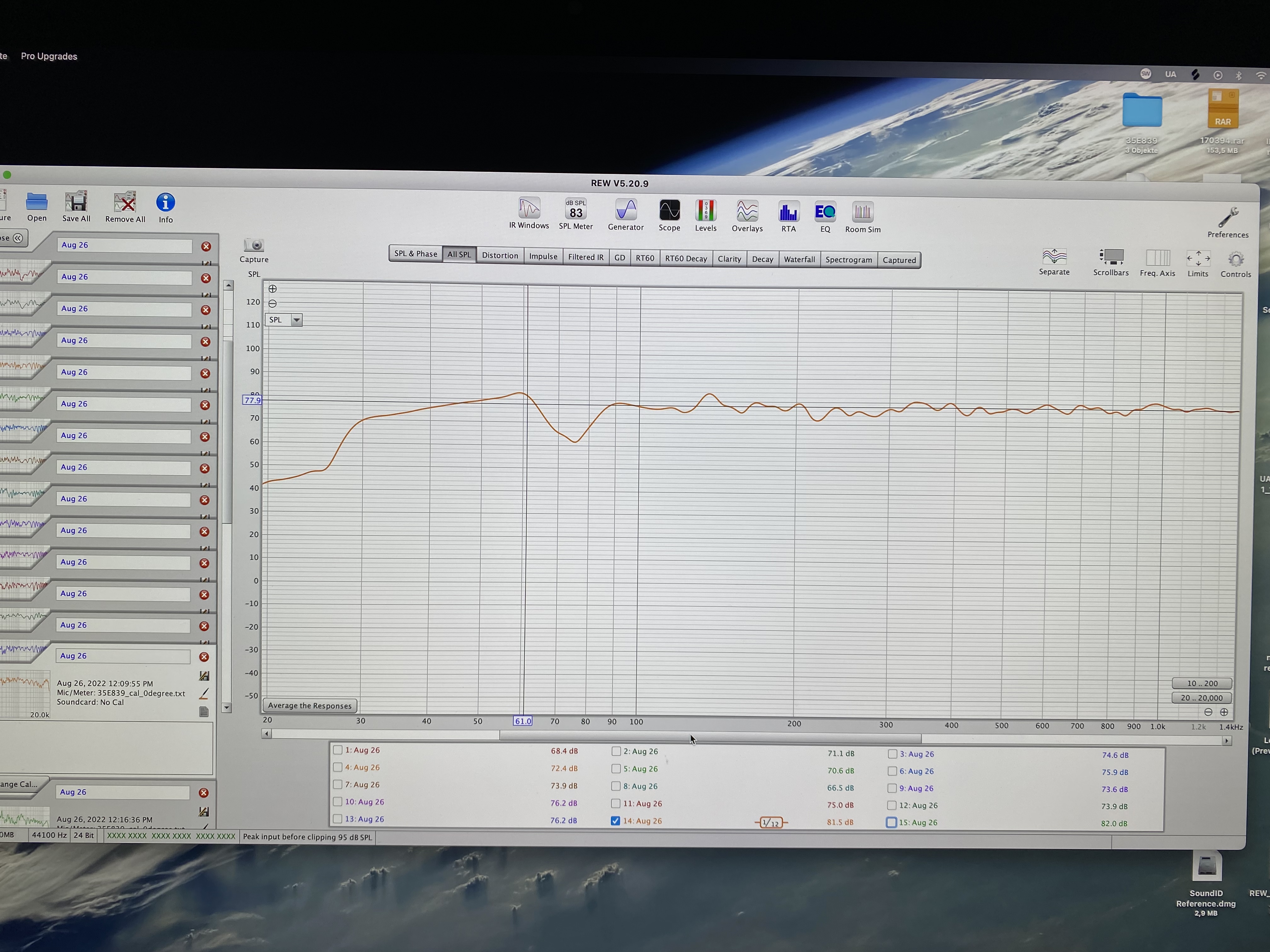The height and width of the screenshot is (952, 1270).
Task: Open the SPL axis dropdown
Action: [x=296, y=320]
